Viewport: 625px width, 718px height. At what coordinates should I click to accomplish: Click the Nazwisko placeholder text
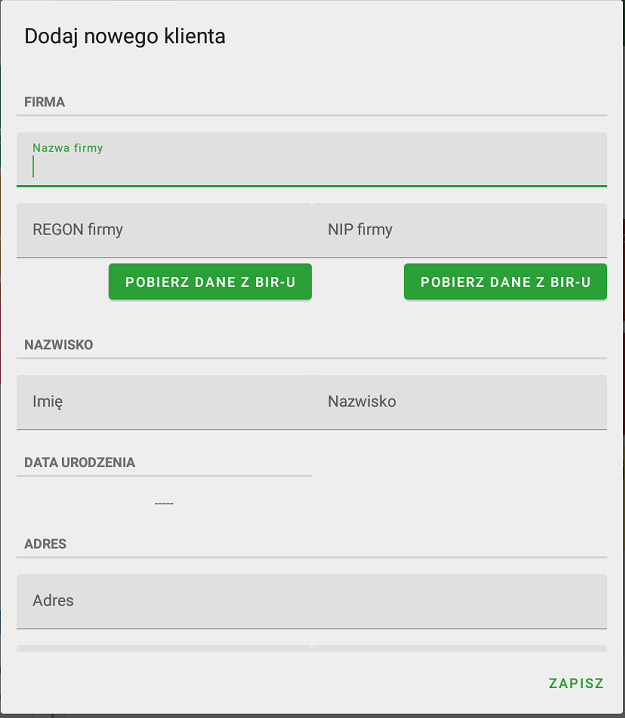(362, 402)
